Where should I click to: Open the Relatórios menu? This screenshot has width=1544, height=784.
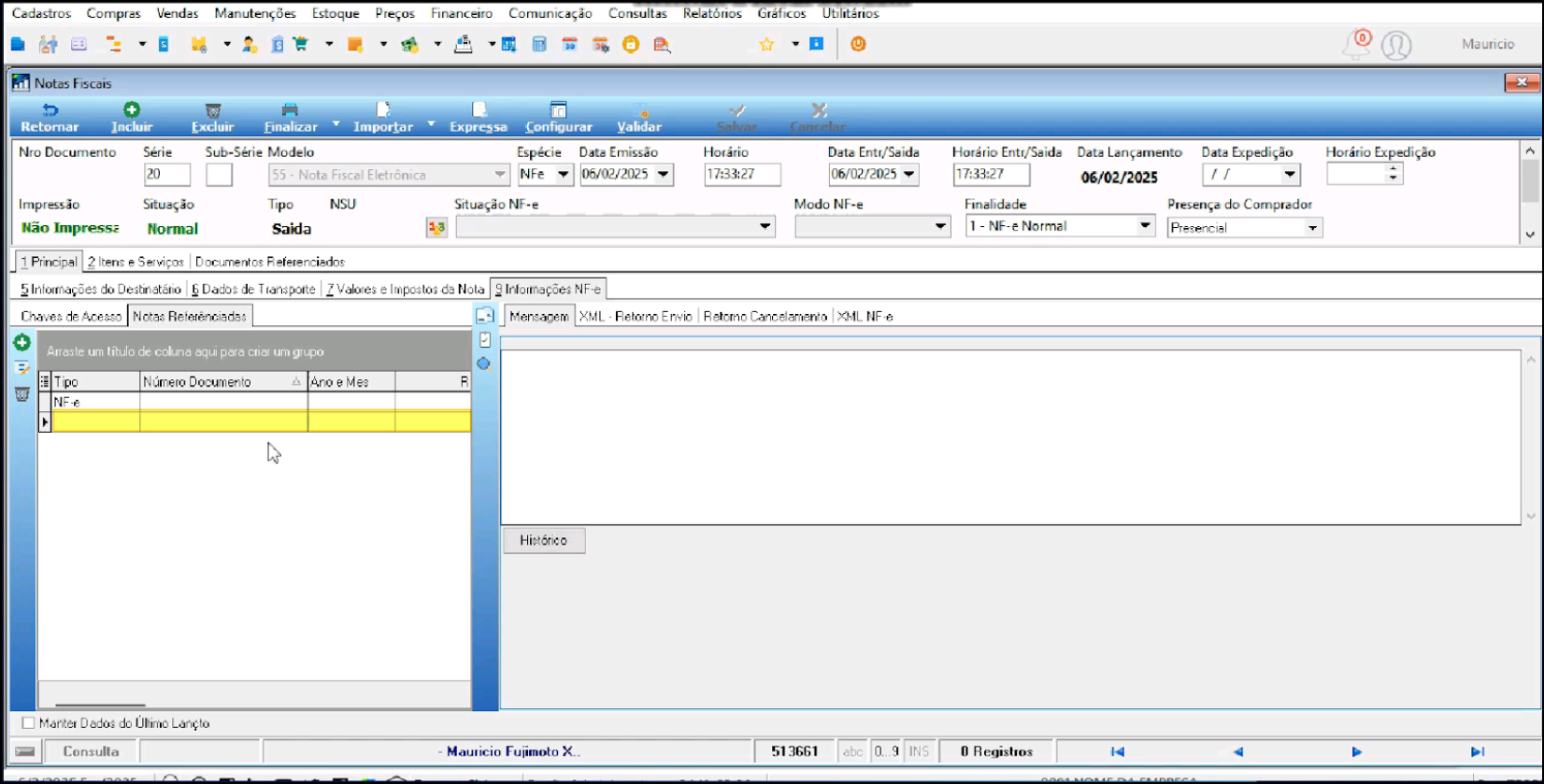[712, 13]
